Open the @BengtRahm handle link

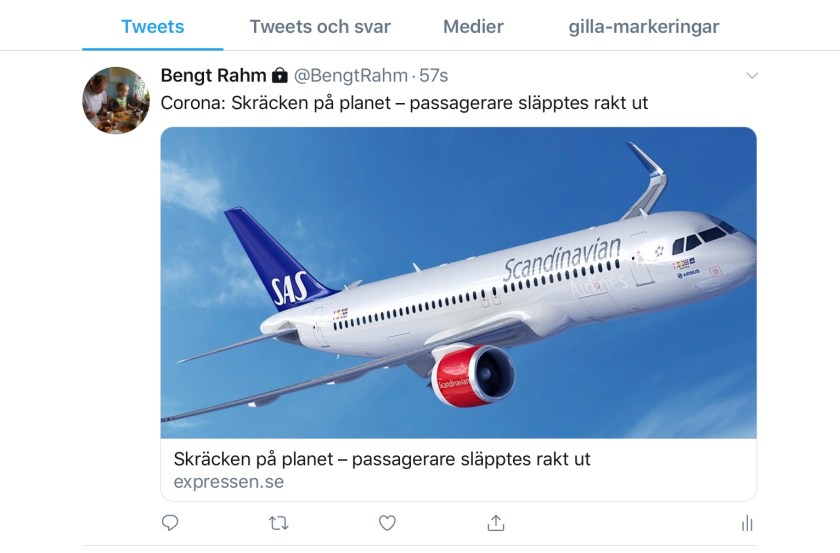point(351,76)
